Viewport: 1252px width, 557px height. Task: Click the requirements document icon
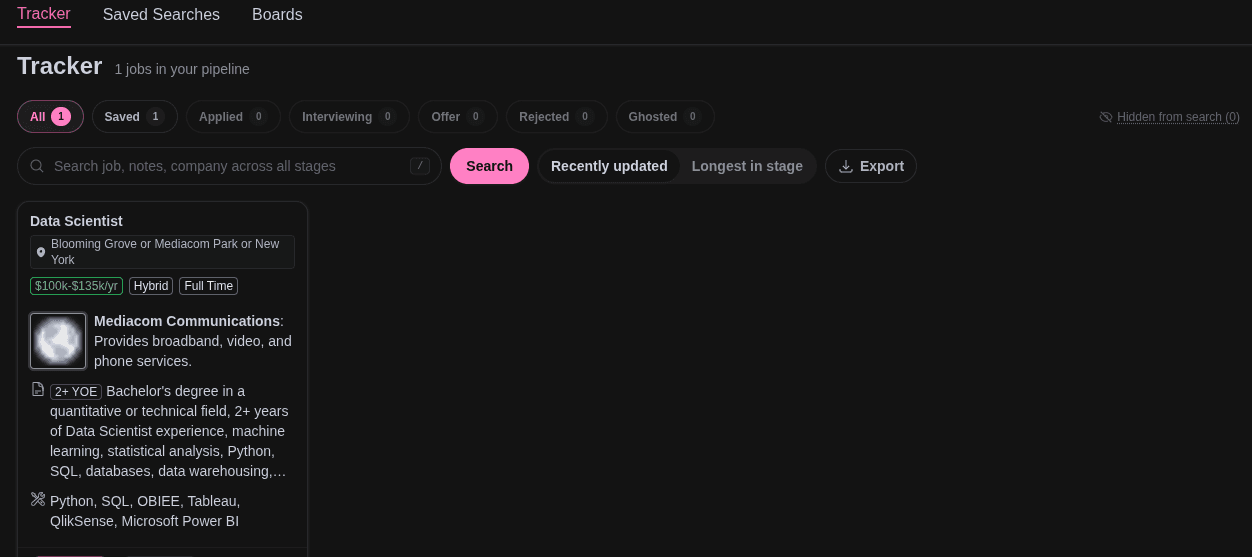(38, 389)
